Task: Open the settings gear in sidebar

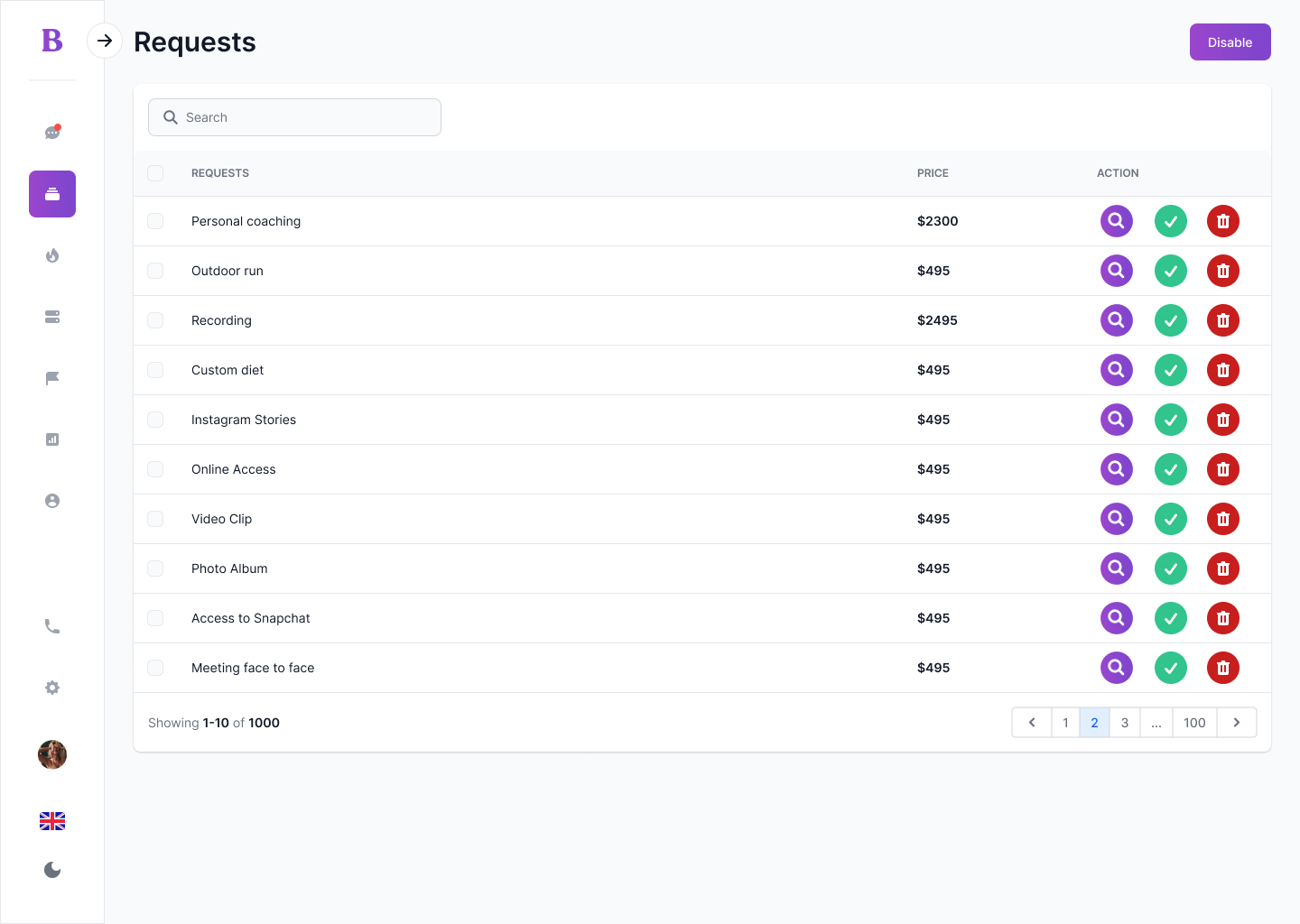Action: click(51, 688)
